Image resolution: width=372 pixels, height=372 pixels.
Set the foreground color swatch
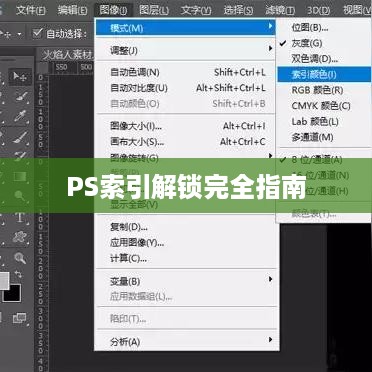[x=4, y=281]
